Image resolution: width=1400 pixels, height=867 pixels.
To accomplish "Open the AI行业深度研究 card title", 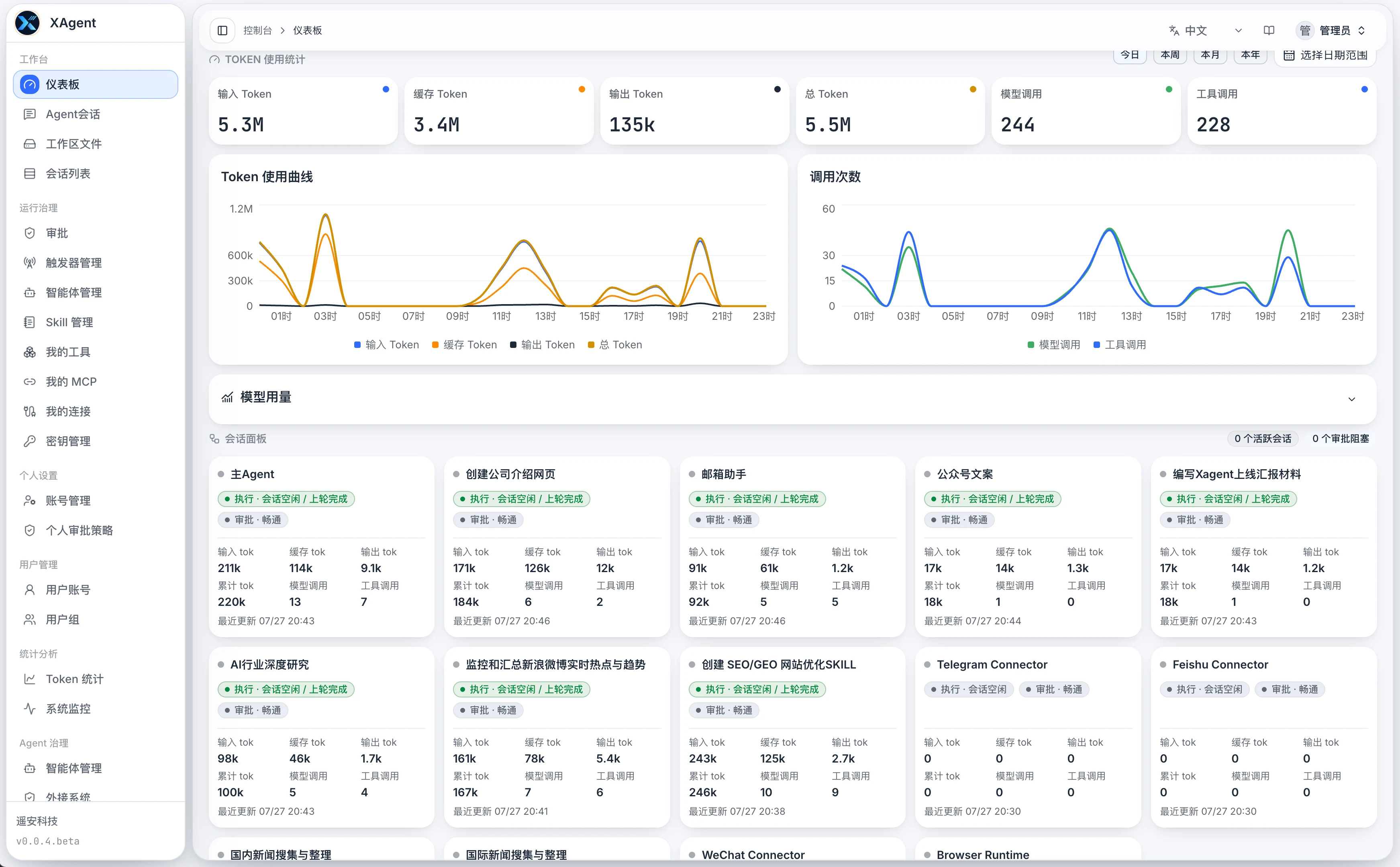I will click(x=269, y=665).
